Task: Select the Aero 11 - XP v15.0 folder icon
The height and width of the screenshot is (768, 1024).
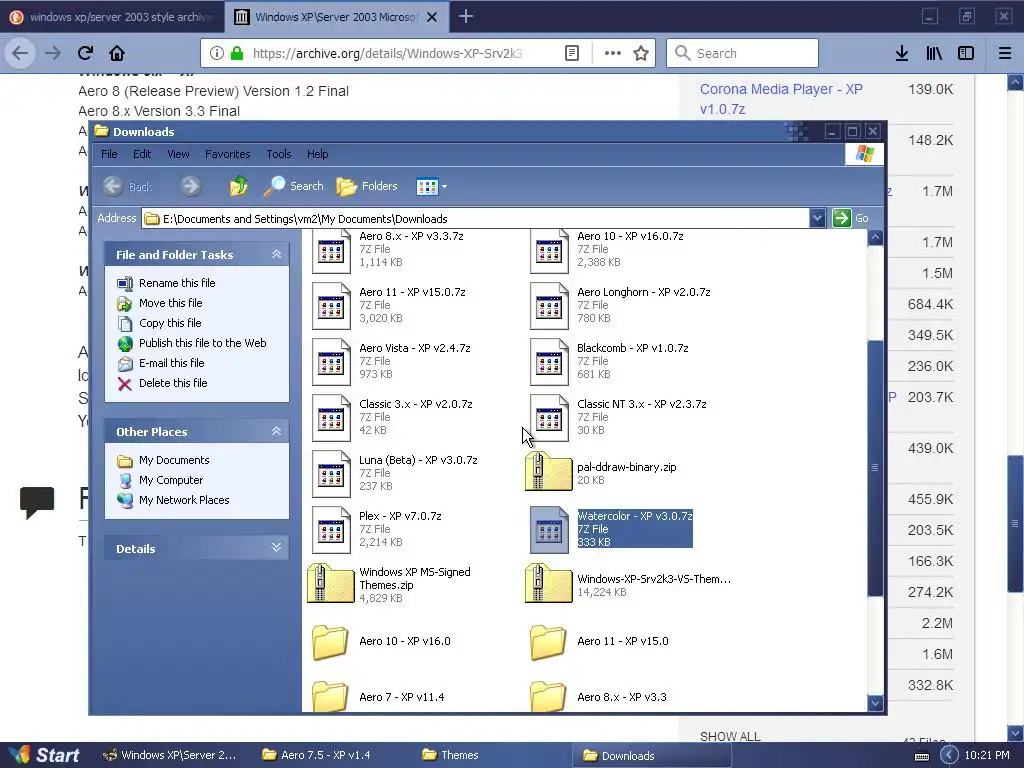Action: pyautogui.click(x=548, y=642)
